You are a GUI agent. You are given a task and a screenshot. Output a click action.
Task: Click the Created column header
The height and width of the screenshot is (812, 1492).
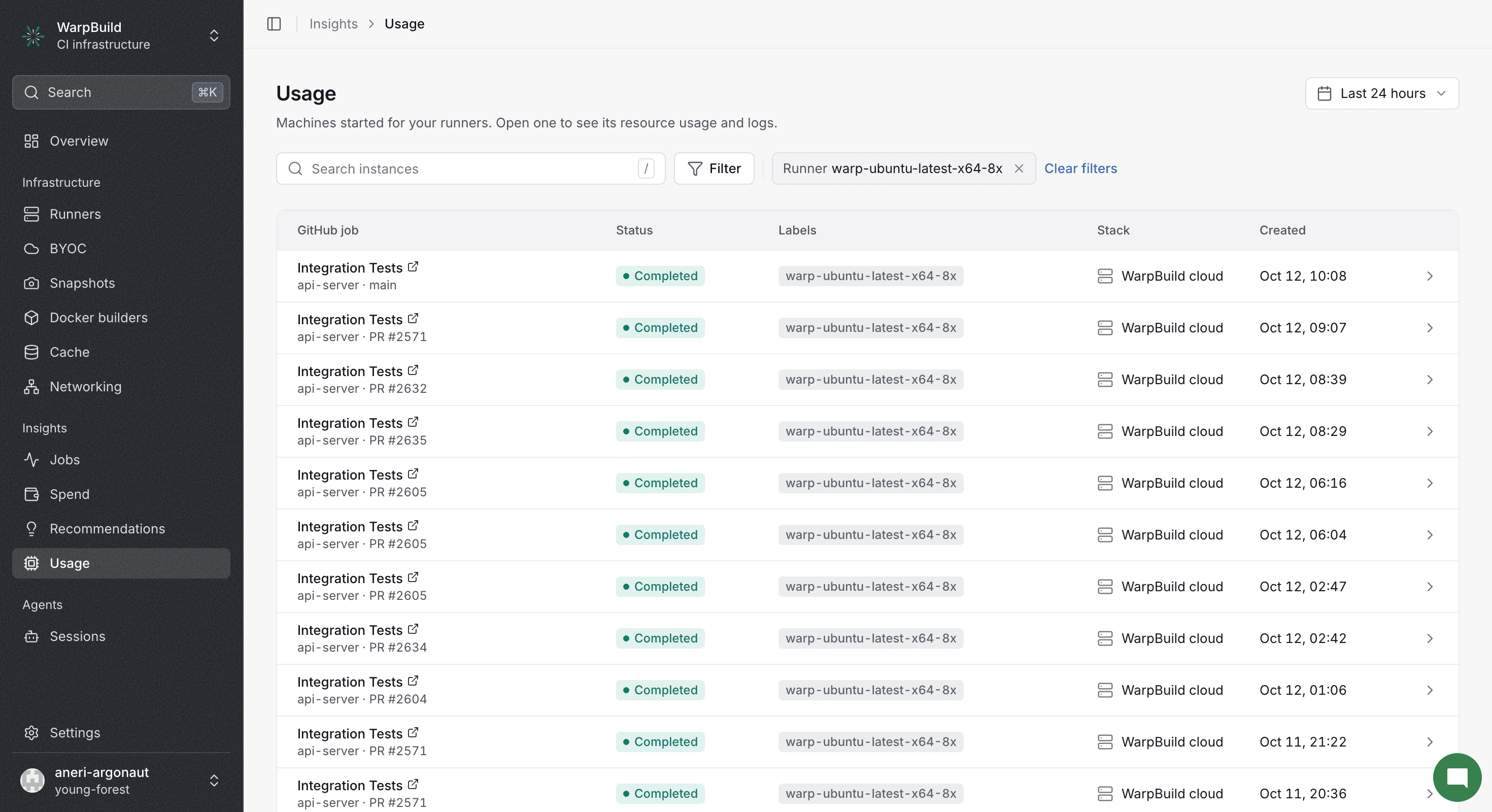[x=1282, y=230]
